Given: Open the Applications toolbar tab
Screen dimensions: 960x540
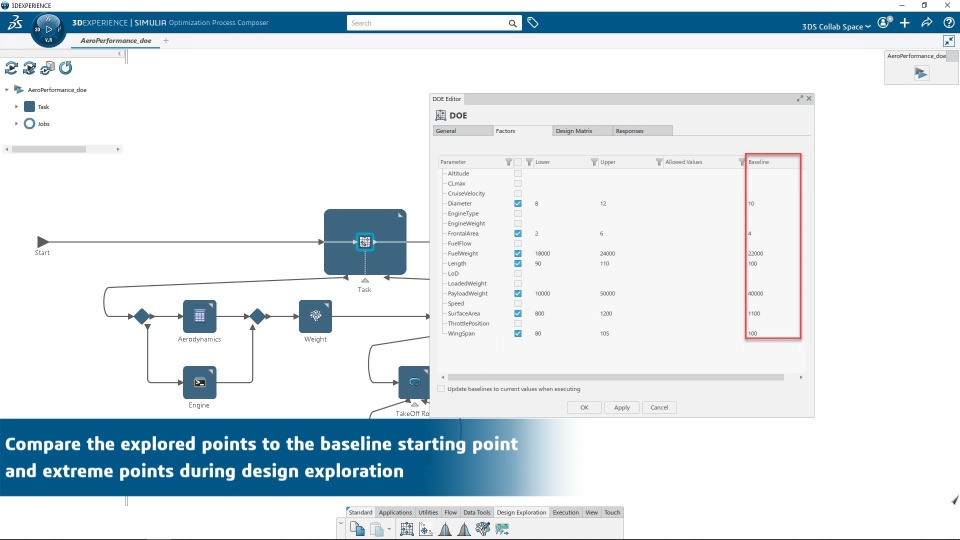Looking at the screenshot, I should point(395,512).
